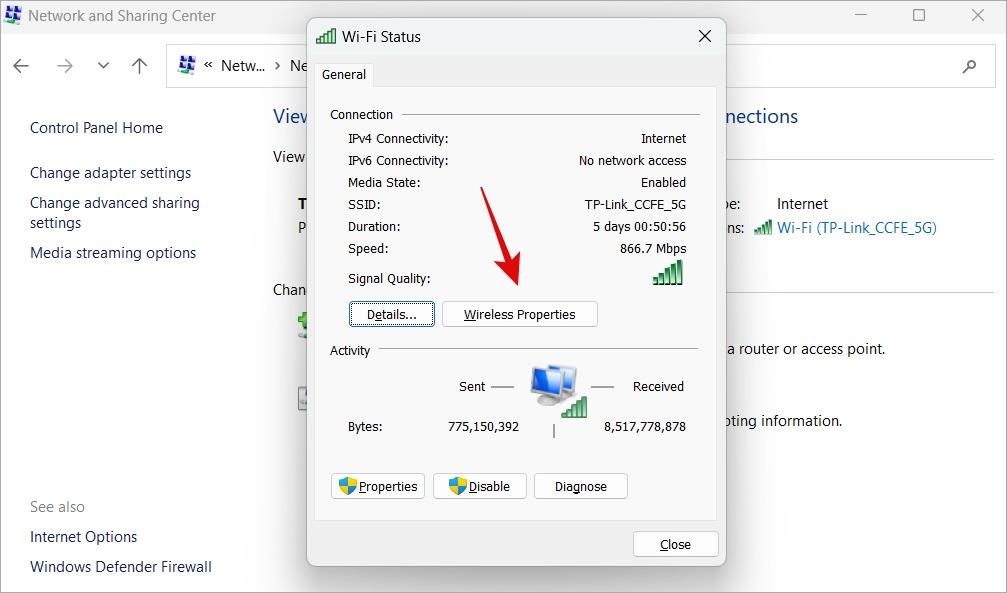Click the Network and Sharing Center title icon
The height and width of the screenshot is (593, 1007).
[x=13, y=15]
